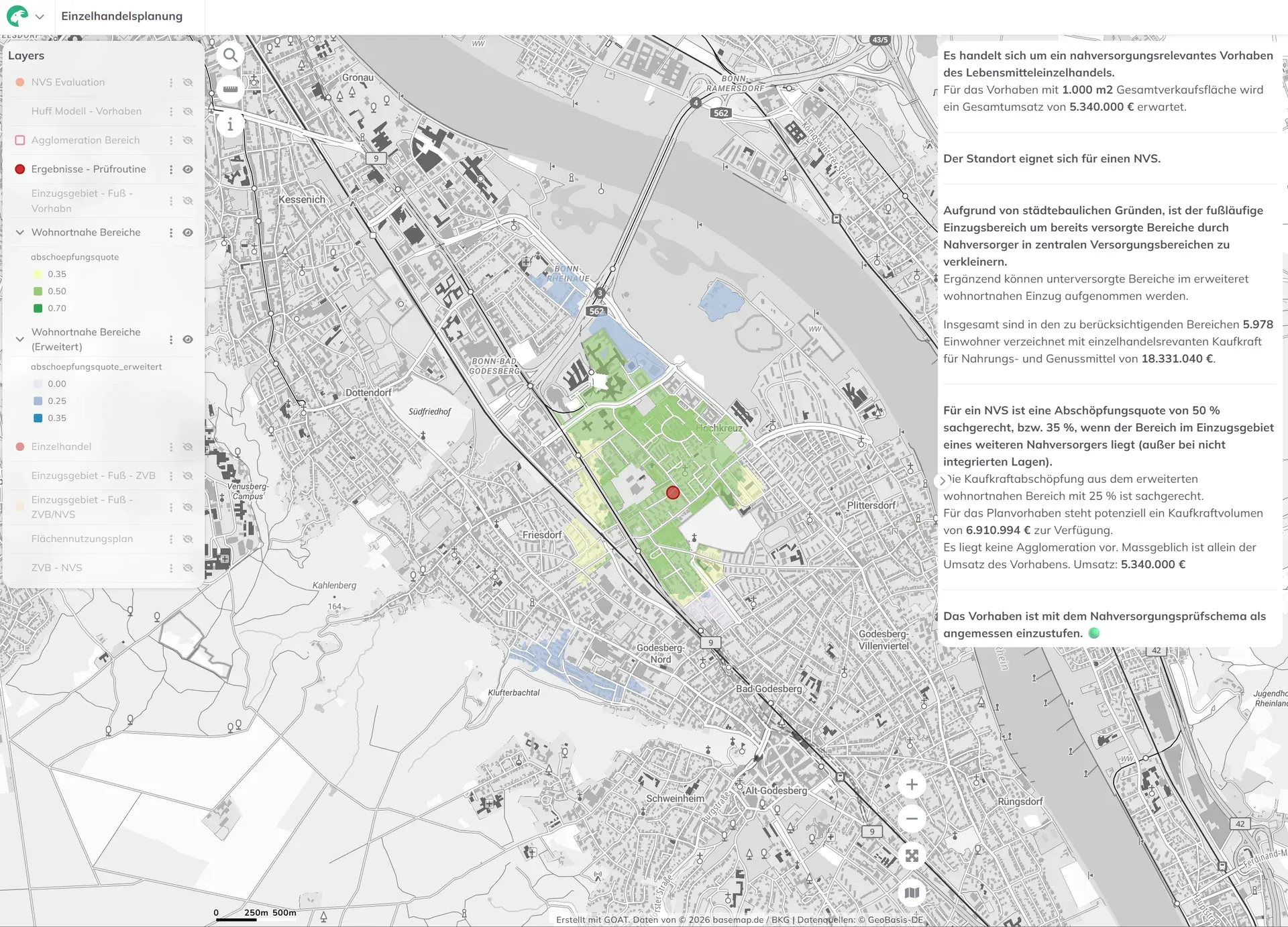The image size is (1288, 927).
Task: Zoom out with the minus button
Action: click(x=912, y=819)
